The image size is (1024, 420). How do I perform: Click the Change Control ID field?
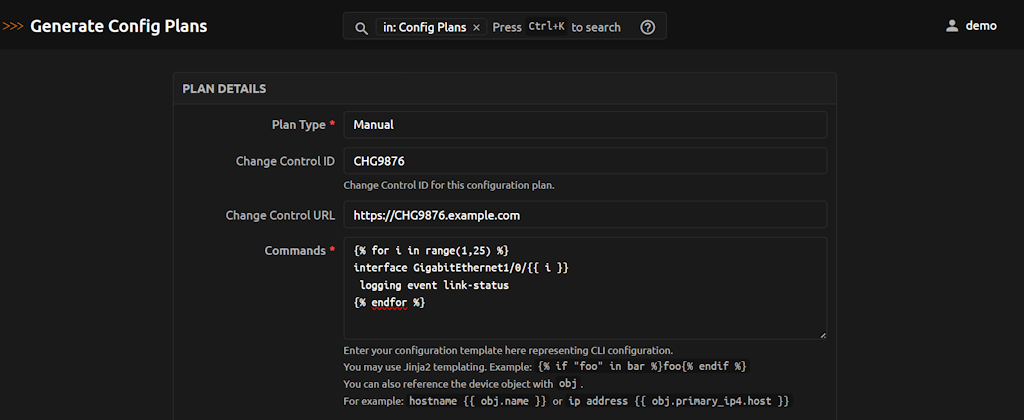click(585, 161)
